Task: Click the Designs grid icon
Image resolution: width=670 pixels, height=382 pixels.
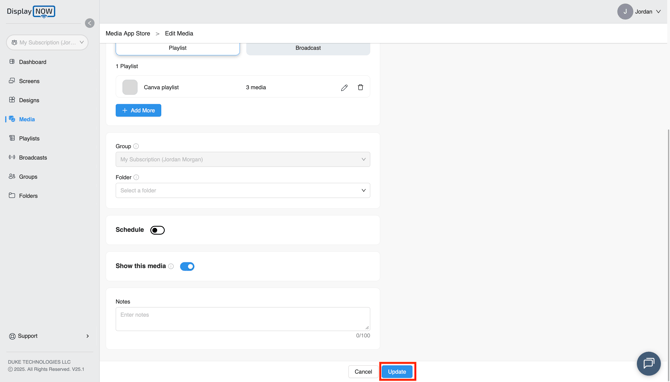Action: (x=12, y=100)
